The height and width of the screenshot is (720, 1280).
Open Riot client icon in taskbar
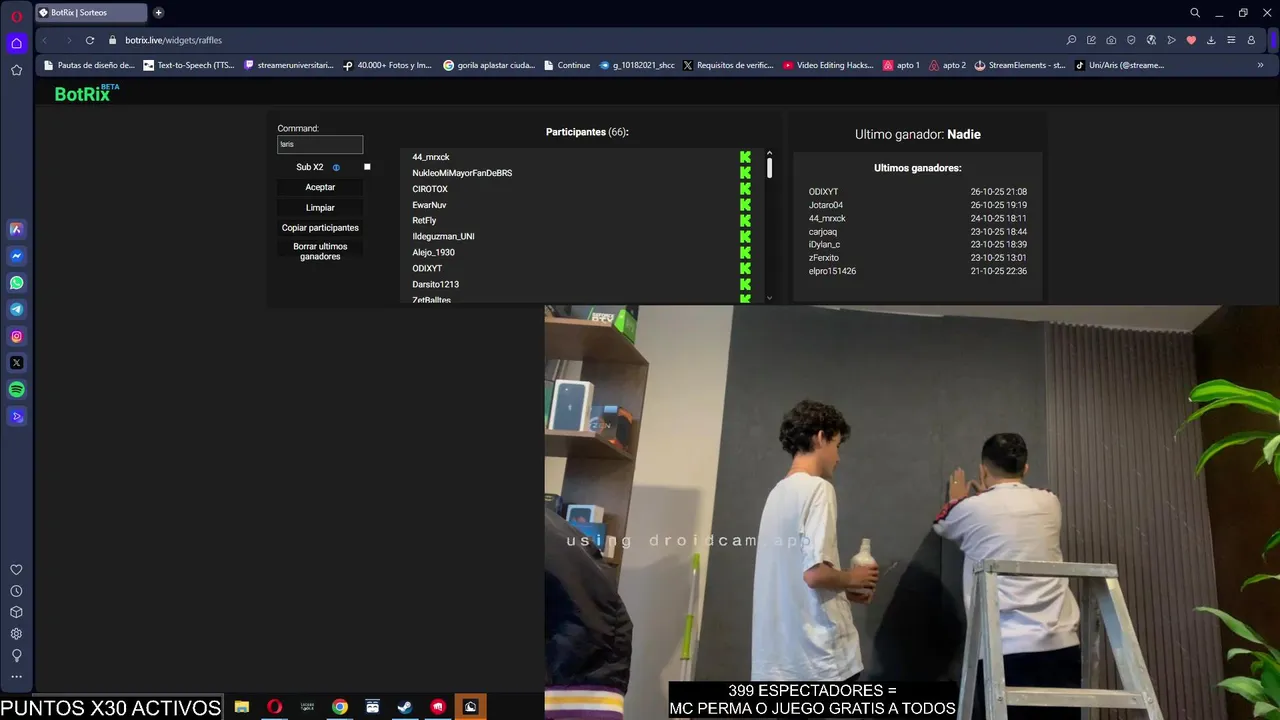(438, 707)
